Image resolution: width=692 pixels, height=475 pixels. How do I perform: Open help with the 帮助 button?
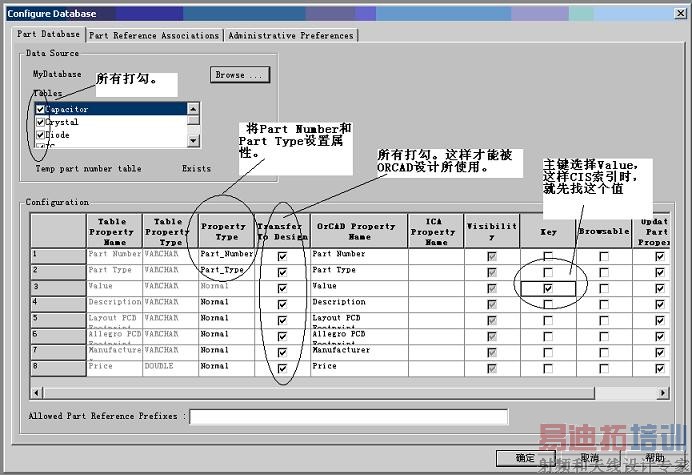coord(654,458)
